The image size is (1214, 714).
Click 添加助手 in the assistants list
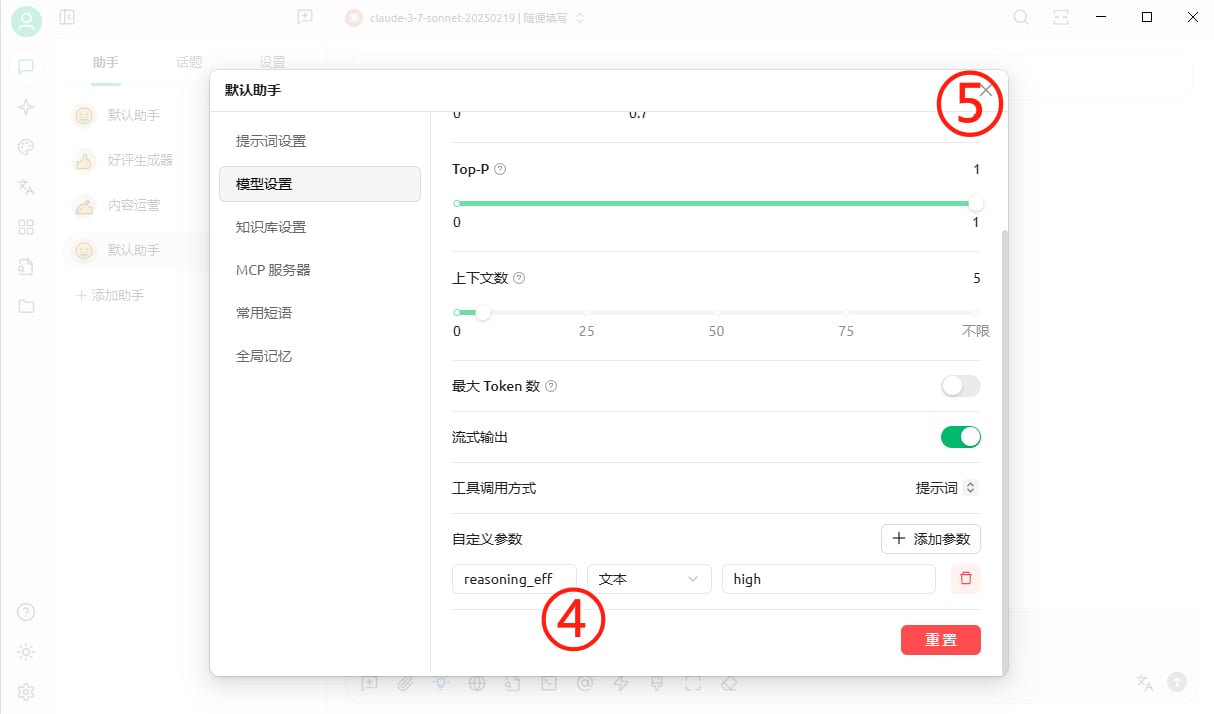(111, 295)
